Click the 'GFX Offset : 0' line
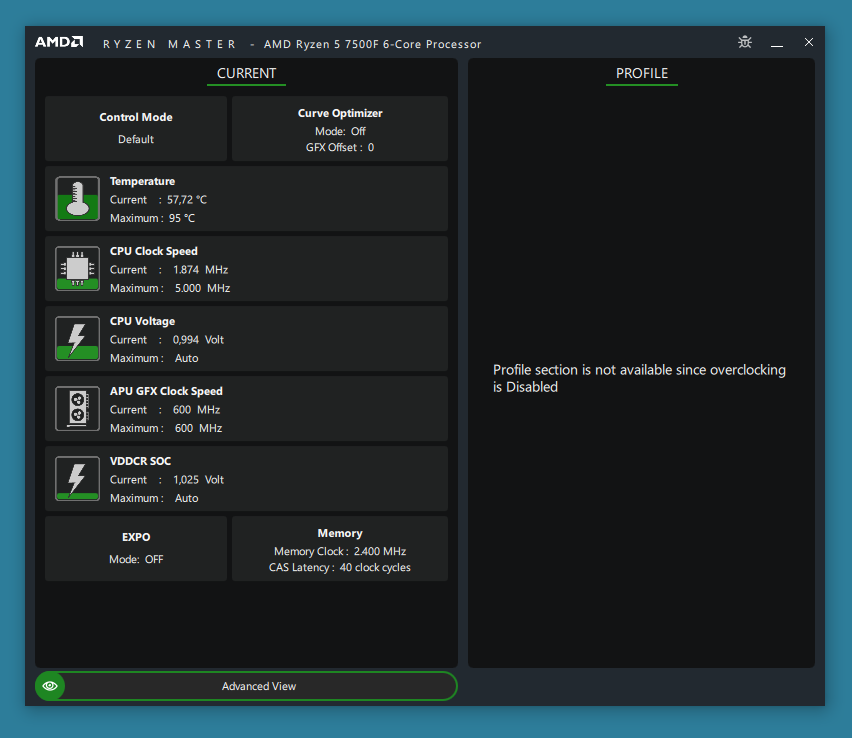Image resolution: width=852 pixels, height=738 pixels. pyautogui.click(x=340, y=148)
